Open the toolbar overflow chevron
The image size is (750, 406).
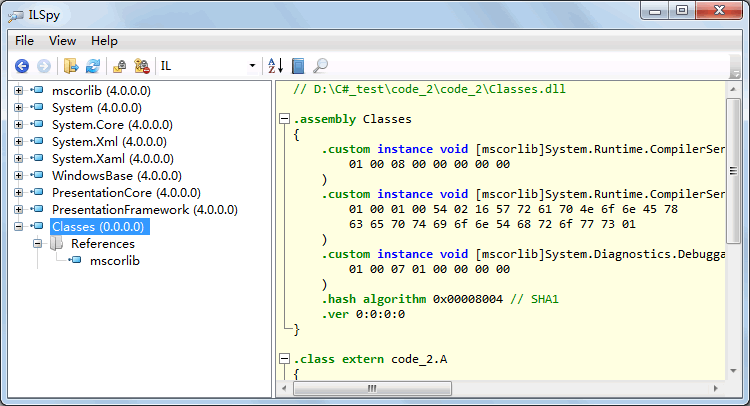(735, 66)
